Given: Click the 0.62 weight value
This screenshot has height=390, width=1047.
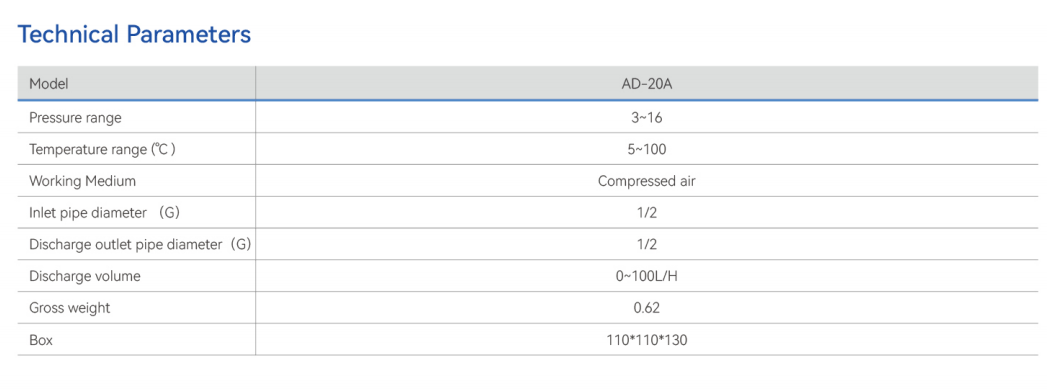Looking at the screenshot, I should [x=646, y=308].
